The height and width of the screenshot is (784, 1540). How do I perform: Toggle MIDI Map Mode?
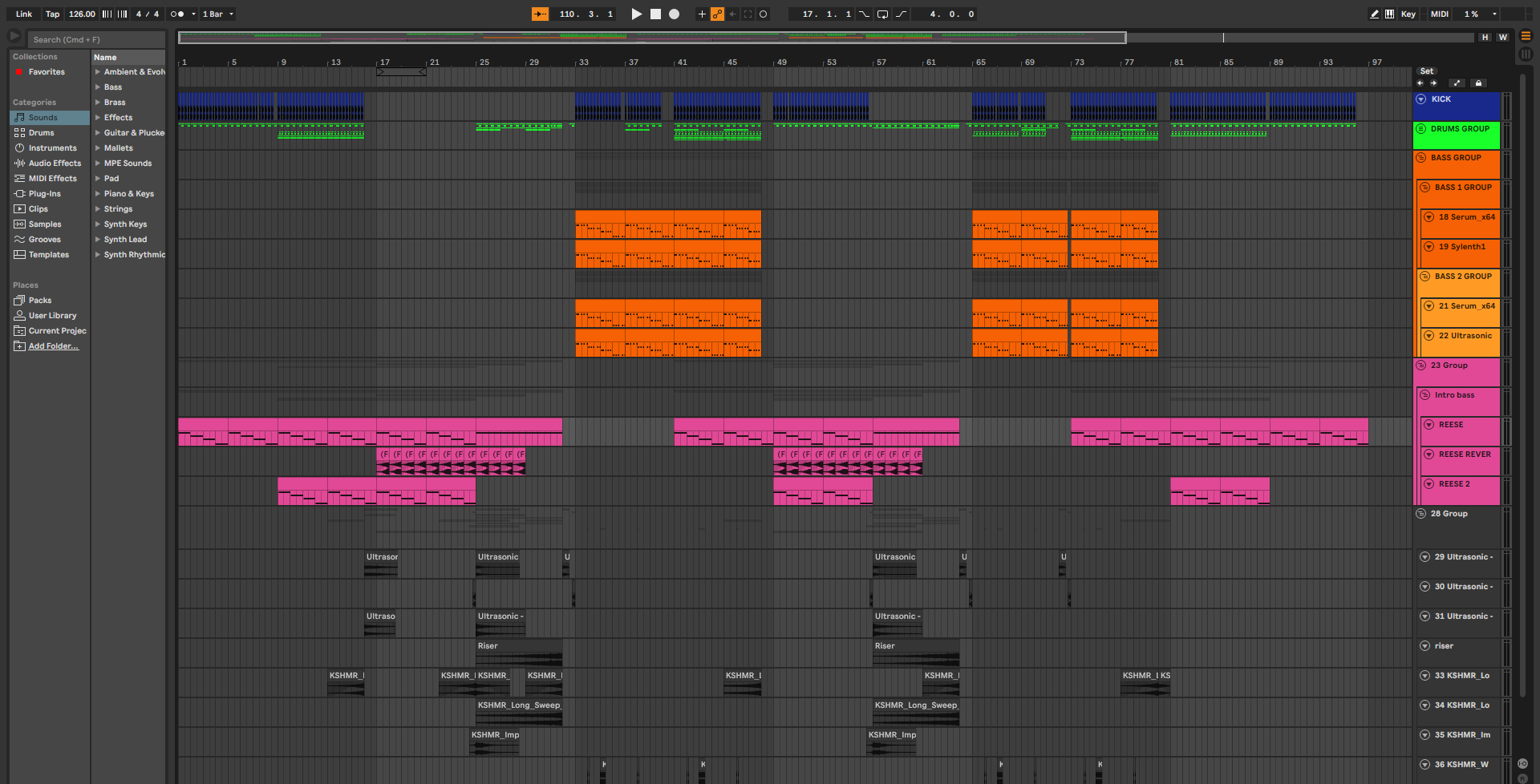point(1440,14)
